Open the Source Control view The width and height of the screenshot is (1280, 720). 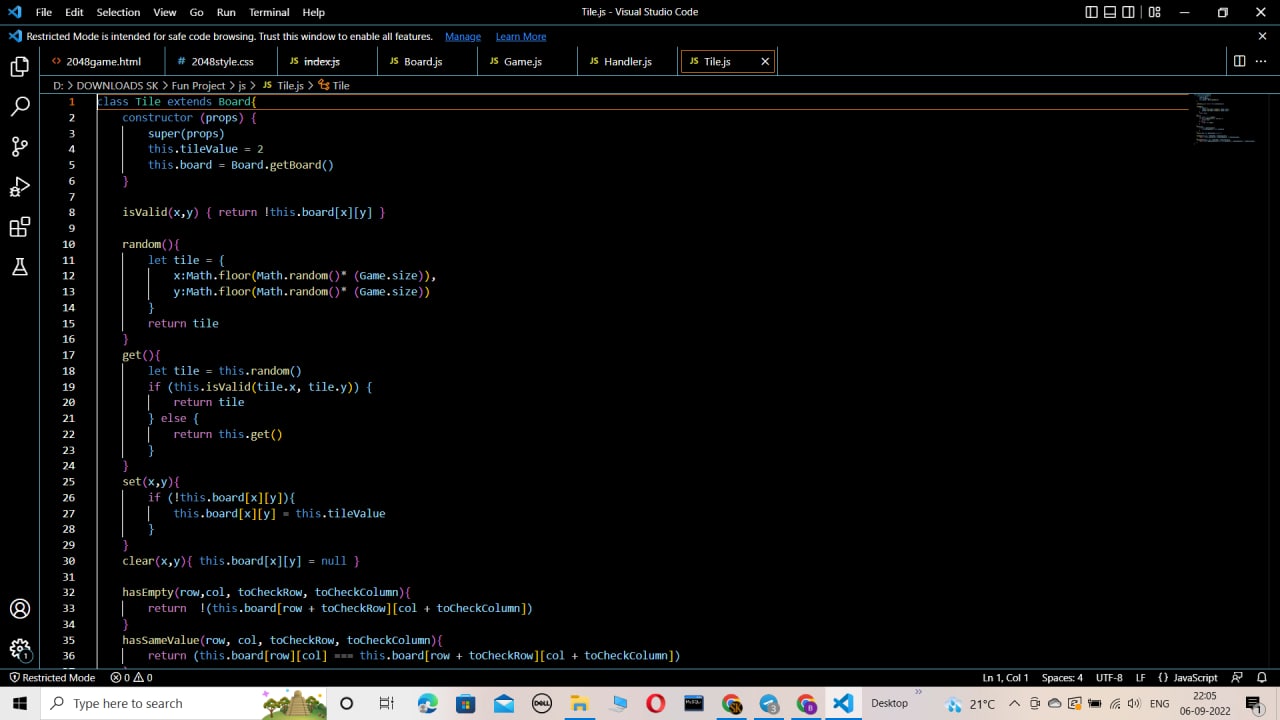[x=19, y=147]
